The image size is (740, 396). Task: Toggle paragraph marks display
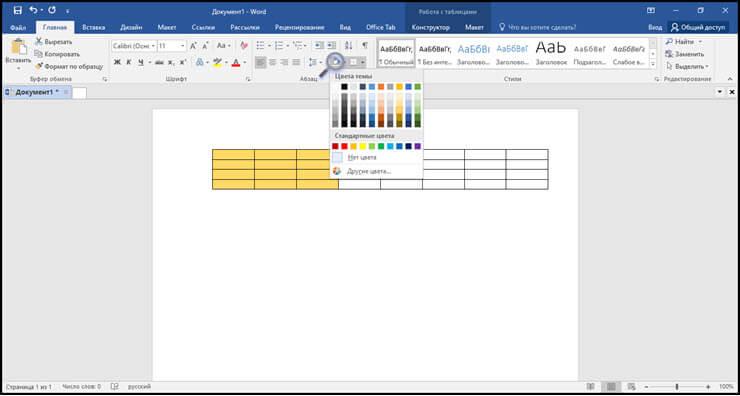364,46
